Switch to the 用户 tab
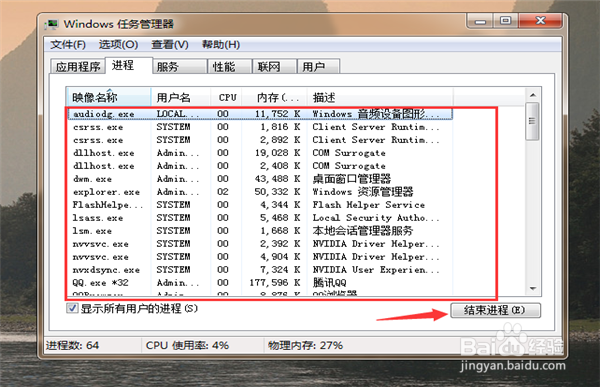The image size is (600, 387). (x=318, y=67)
